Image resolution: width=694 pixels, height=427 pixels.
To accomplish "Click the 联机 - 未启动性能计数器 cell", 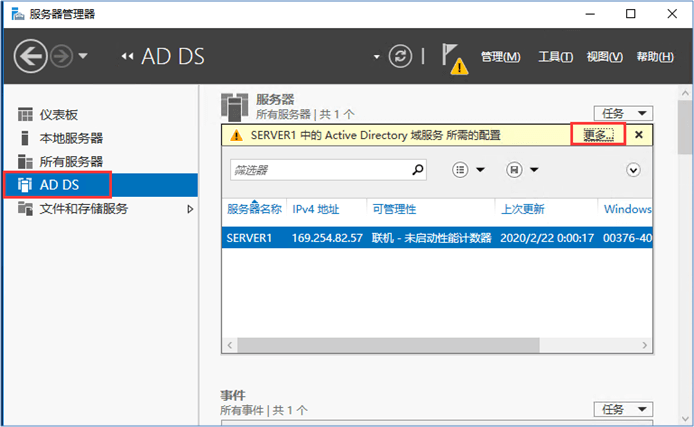I will [432, 238].
